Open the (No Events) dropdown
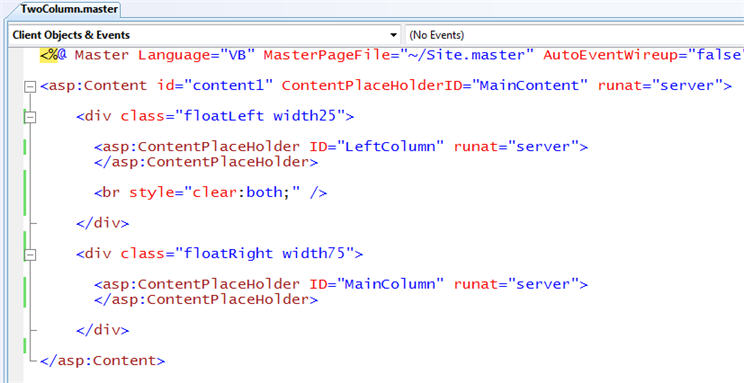The image size is (744, 383). [574, 35]
